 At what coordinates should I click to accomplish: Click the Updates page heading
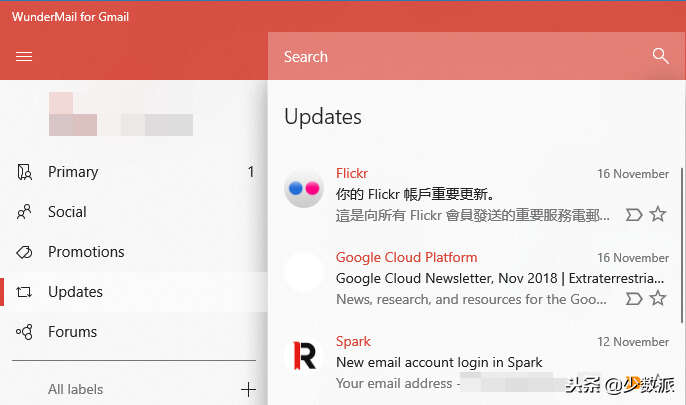coord(323,117)
